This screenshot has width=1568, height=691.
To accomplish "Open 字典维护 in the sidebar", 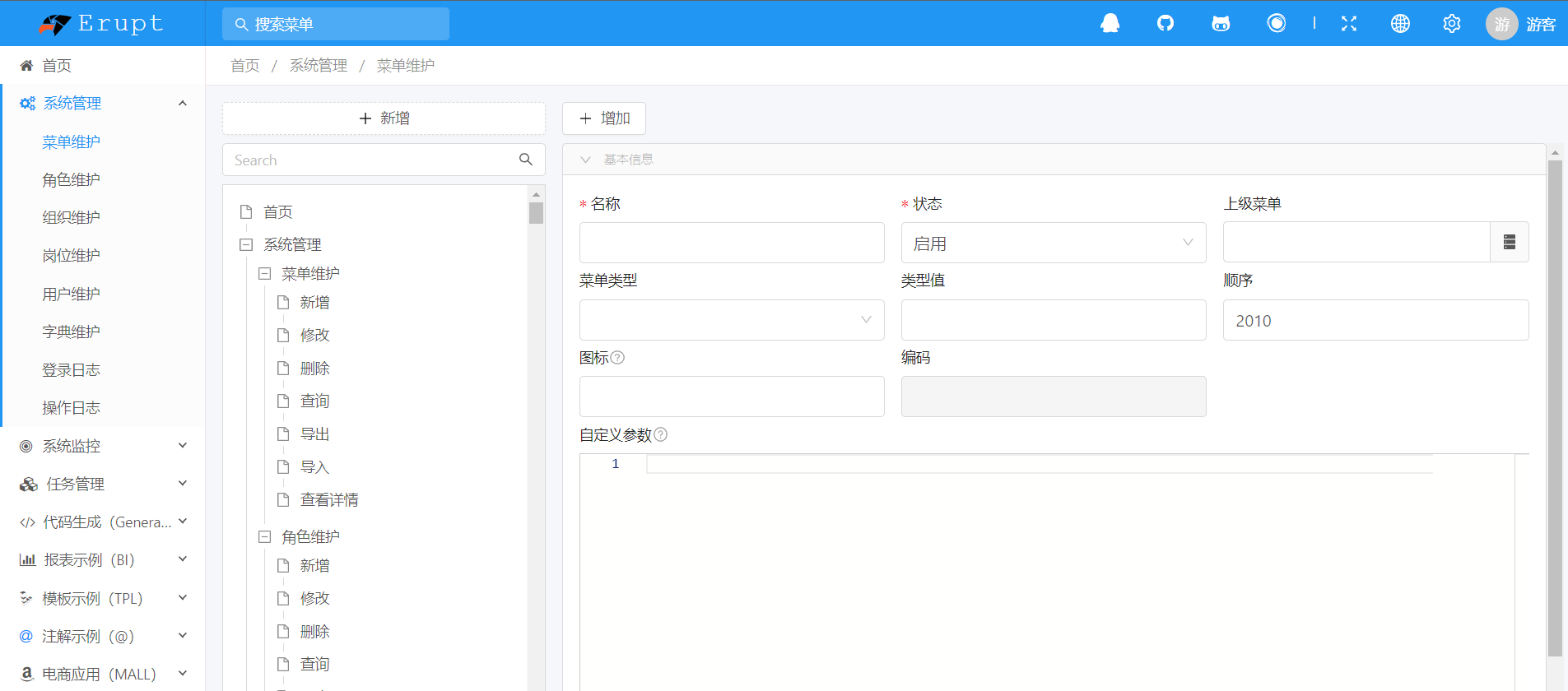I will coord(72,332).
